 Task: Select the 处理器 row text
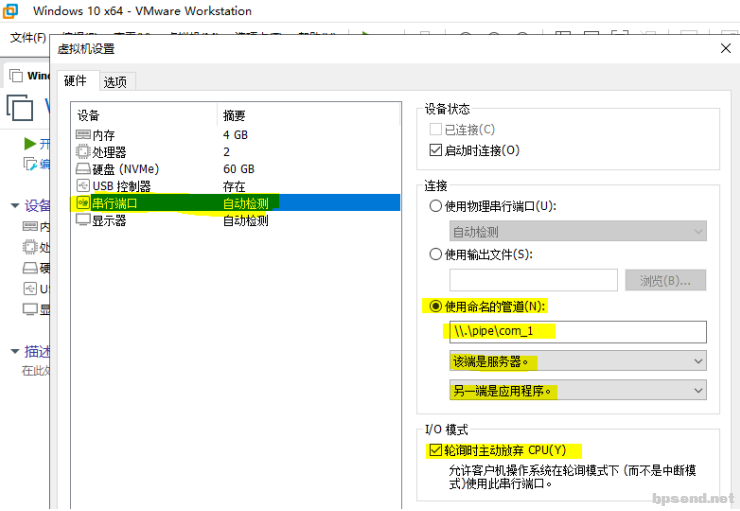pos(109,152)
